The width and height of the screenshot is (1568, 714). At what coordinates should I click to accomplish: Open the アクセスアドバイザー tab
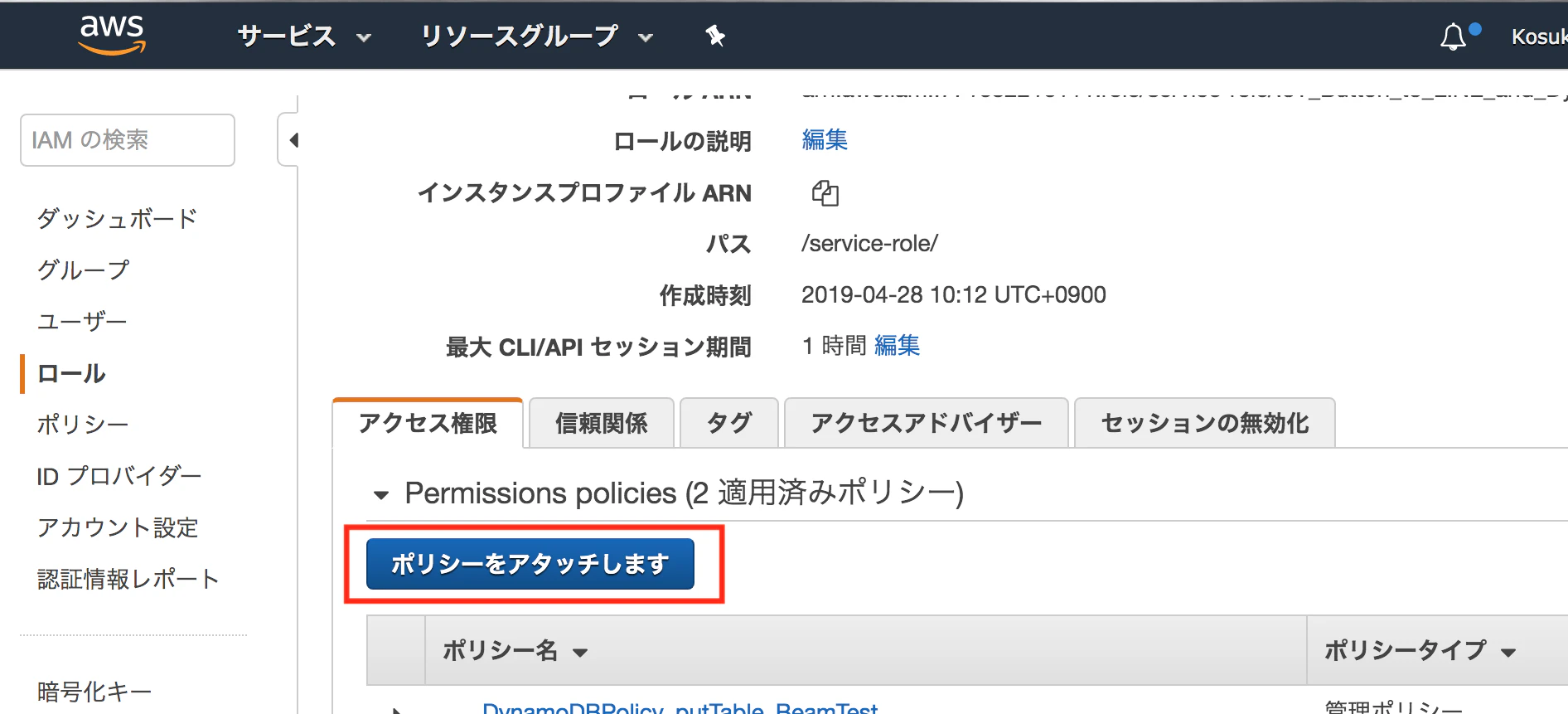[926, 423]
